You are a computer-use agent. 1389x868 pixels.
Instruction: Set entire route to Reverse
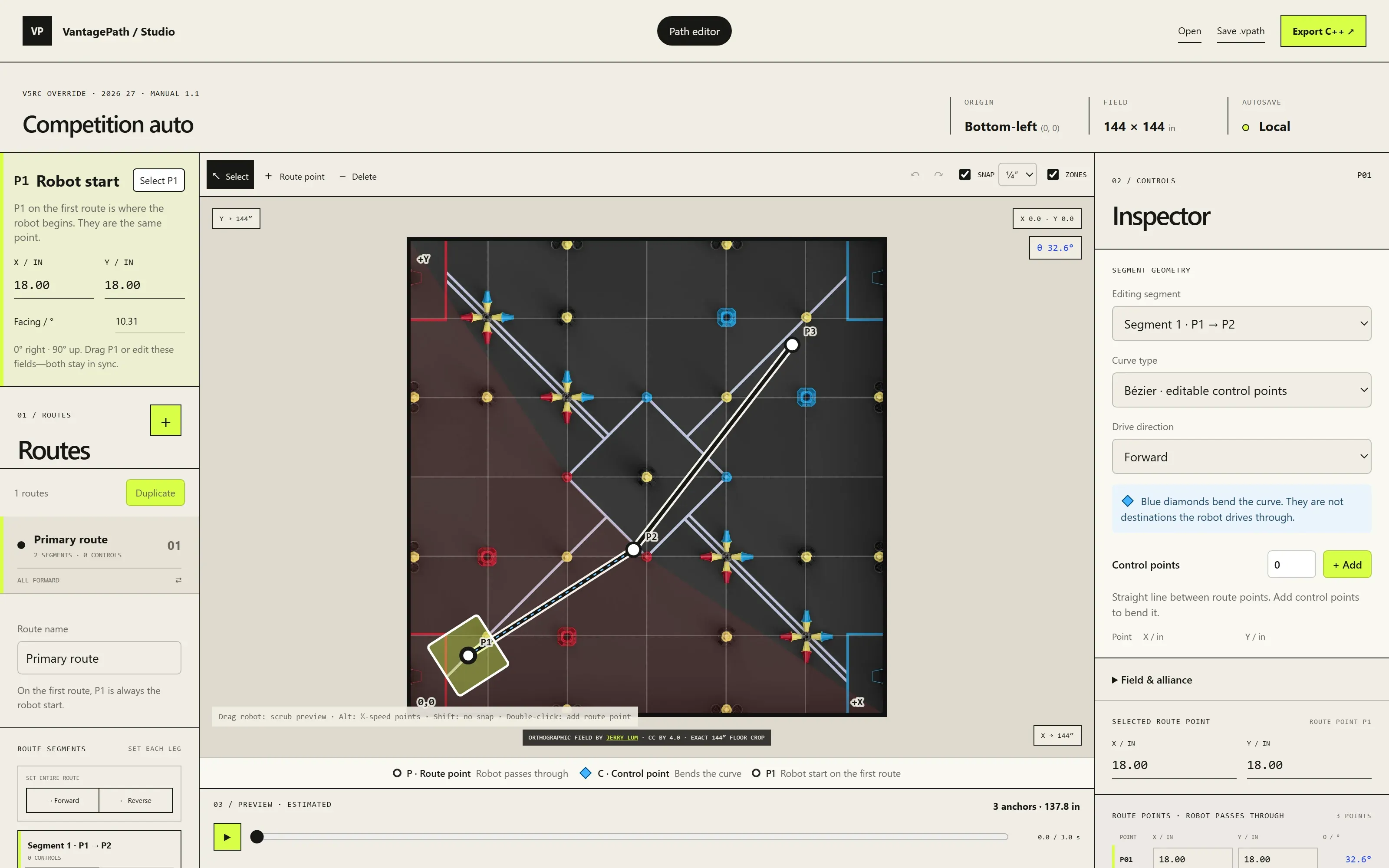(x=135, y=800)
